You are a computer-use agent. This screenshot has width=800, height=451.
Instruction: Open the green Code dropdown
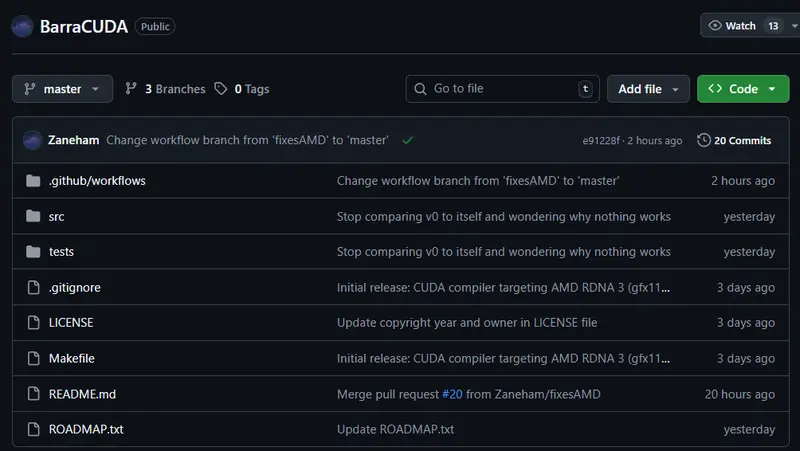(x=742, y=89)
